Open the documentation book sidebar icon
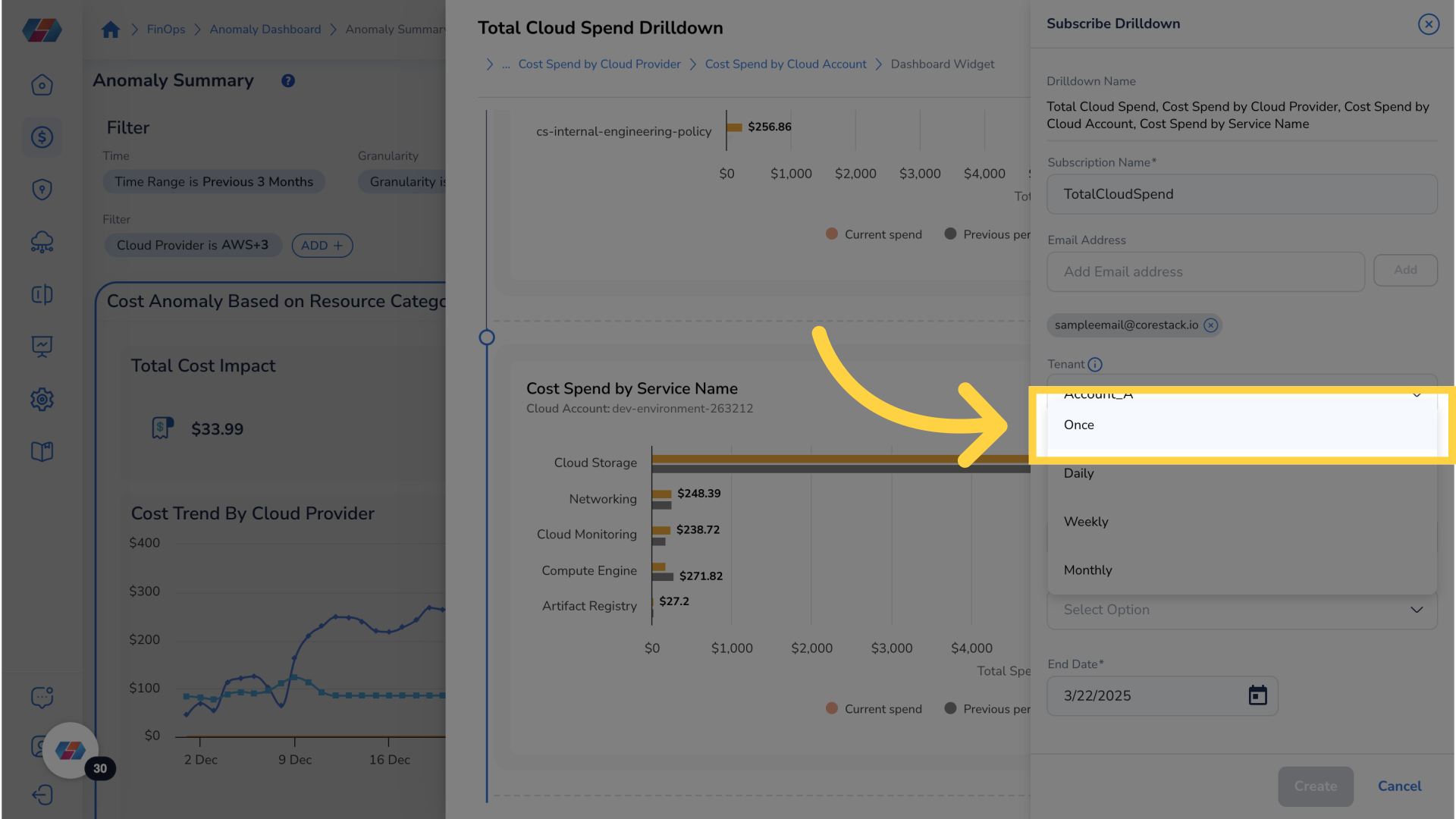Image resolution: width=1456 pixels, height=819 pixels. point(42,451)
